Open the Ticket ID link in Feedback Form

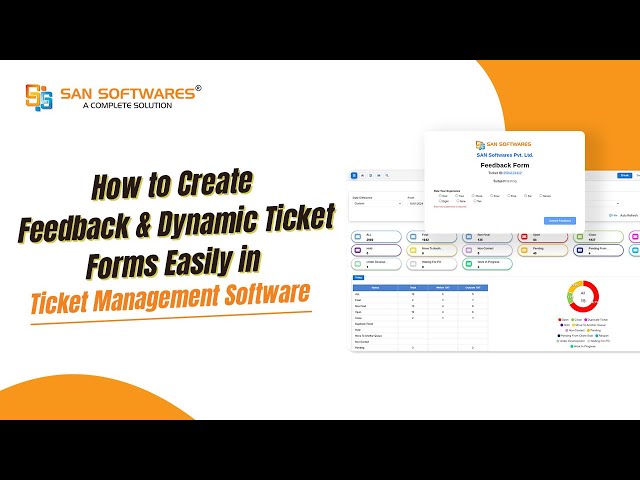pos(513,173)
